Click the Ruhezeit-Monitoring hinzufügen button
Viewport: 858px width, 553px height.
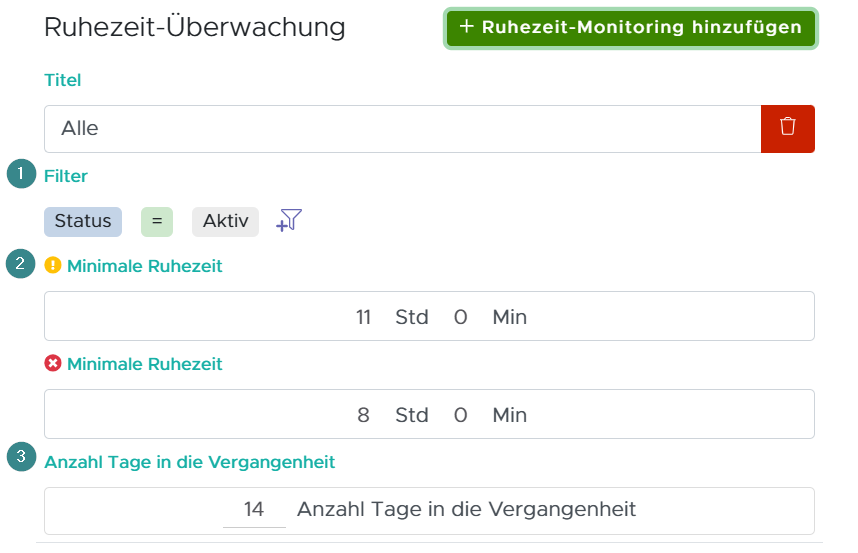[x=631, y=28]
